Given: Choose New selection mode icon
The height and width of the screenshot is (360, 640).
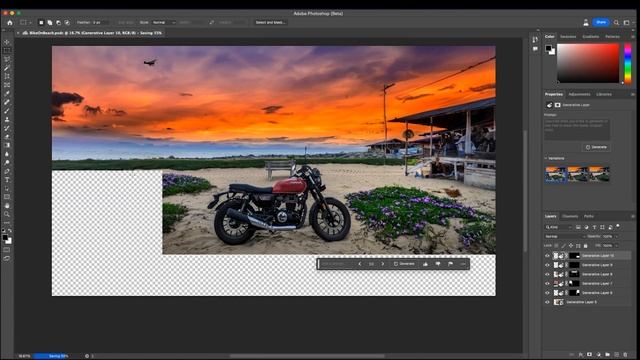Looking at the screenshot, I should [41, 22].
